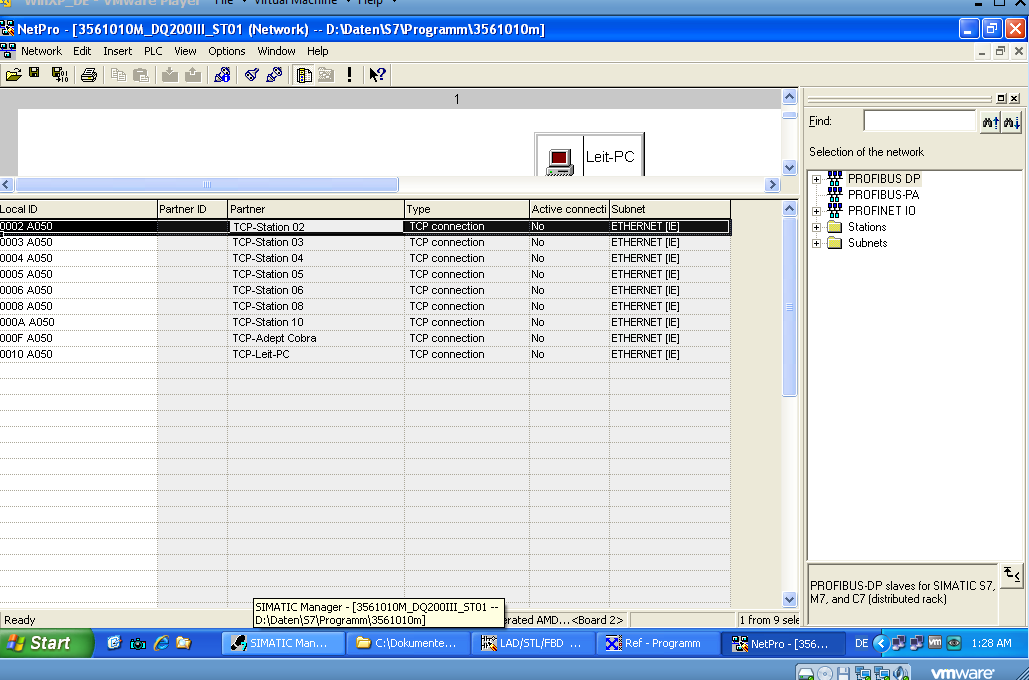Click the exclamation mark toolbar icon

click(349, 75)
